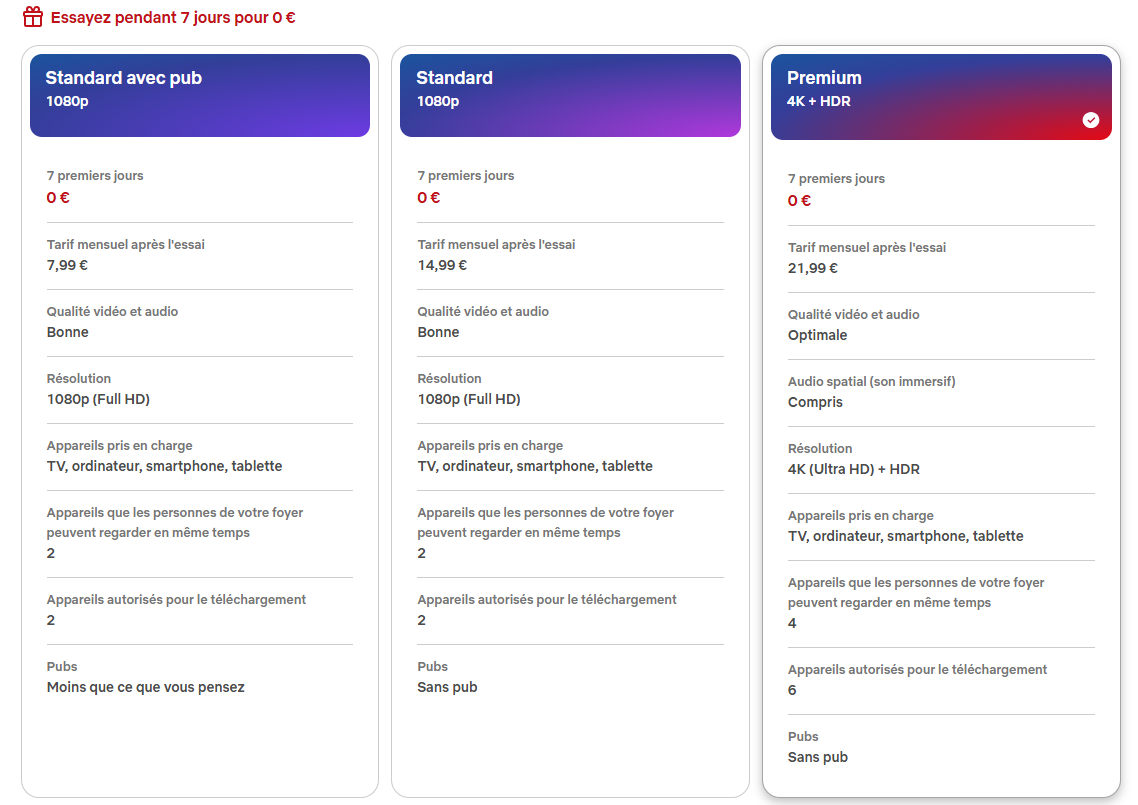
Task: Click 'Standard avec pub' title text
Action: point(123,78)
